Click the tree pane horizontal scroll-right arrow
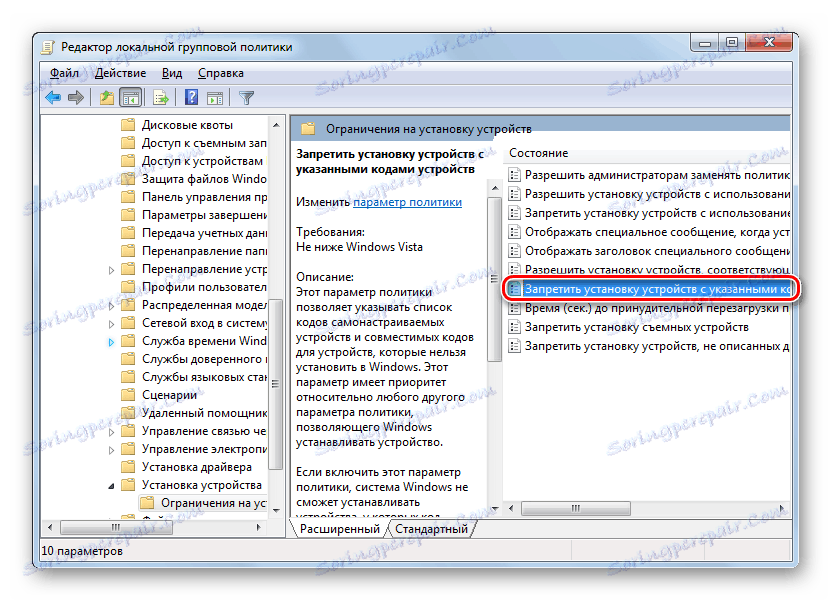Screen dimensions: 832x601 click(x=258, y=527)
